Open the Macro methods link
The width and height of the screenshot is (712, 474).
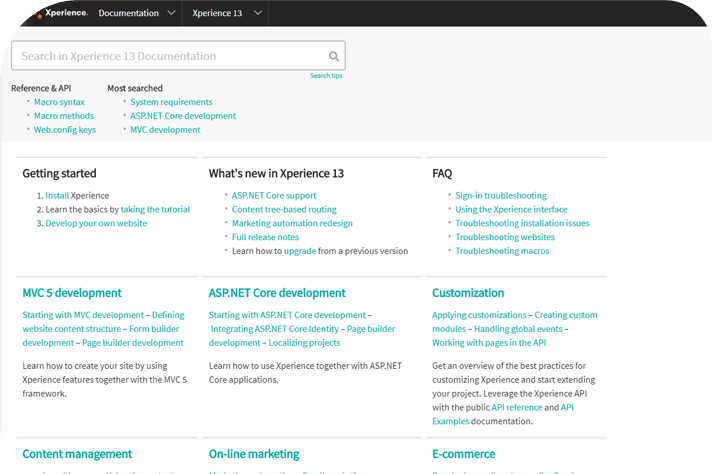click(64, 116)
